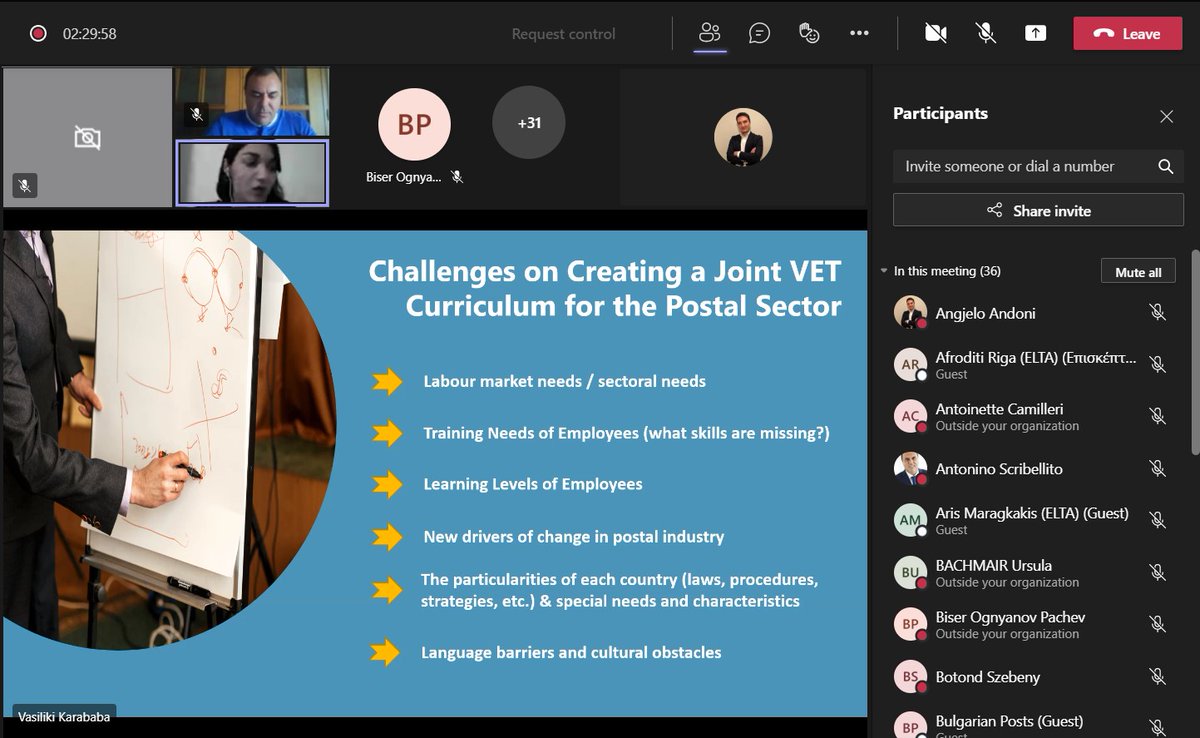Click the muted mic badge on blue shirt tile

click(x=197, y=115)
